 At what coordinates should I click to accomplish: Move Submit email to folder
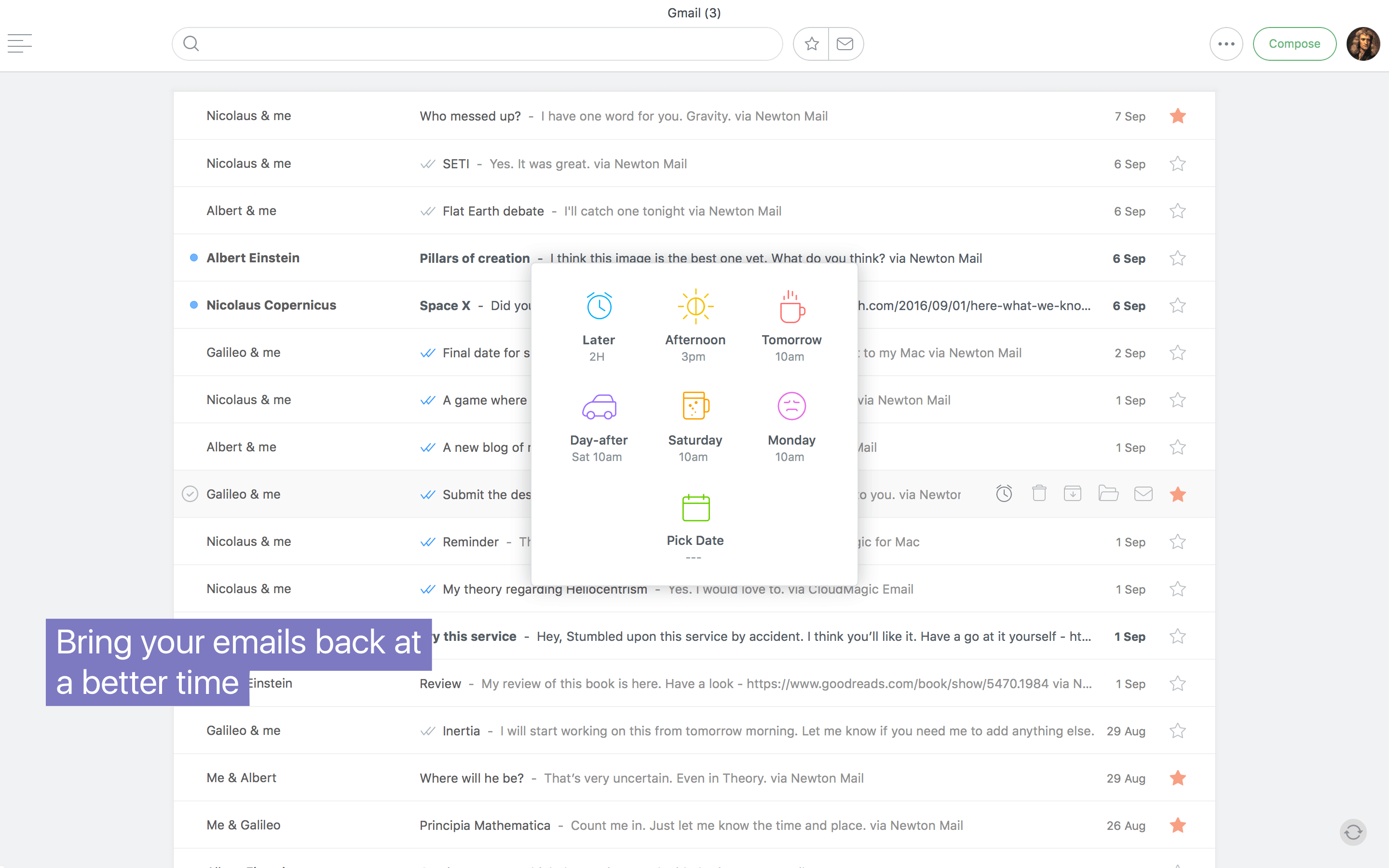[x=1108, y=494]
